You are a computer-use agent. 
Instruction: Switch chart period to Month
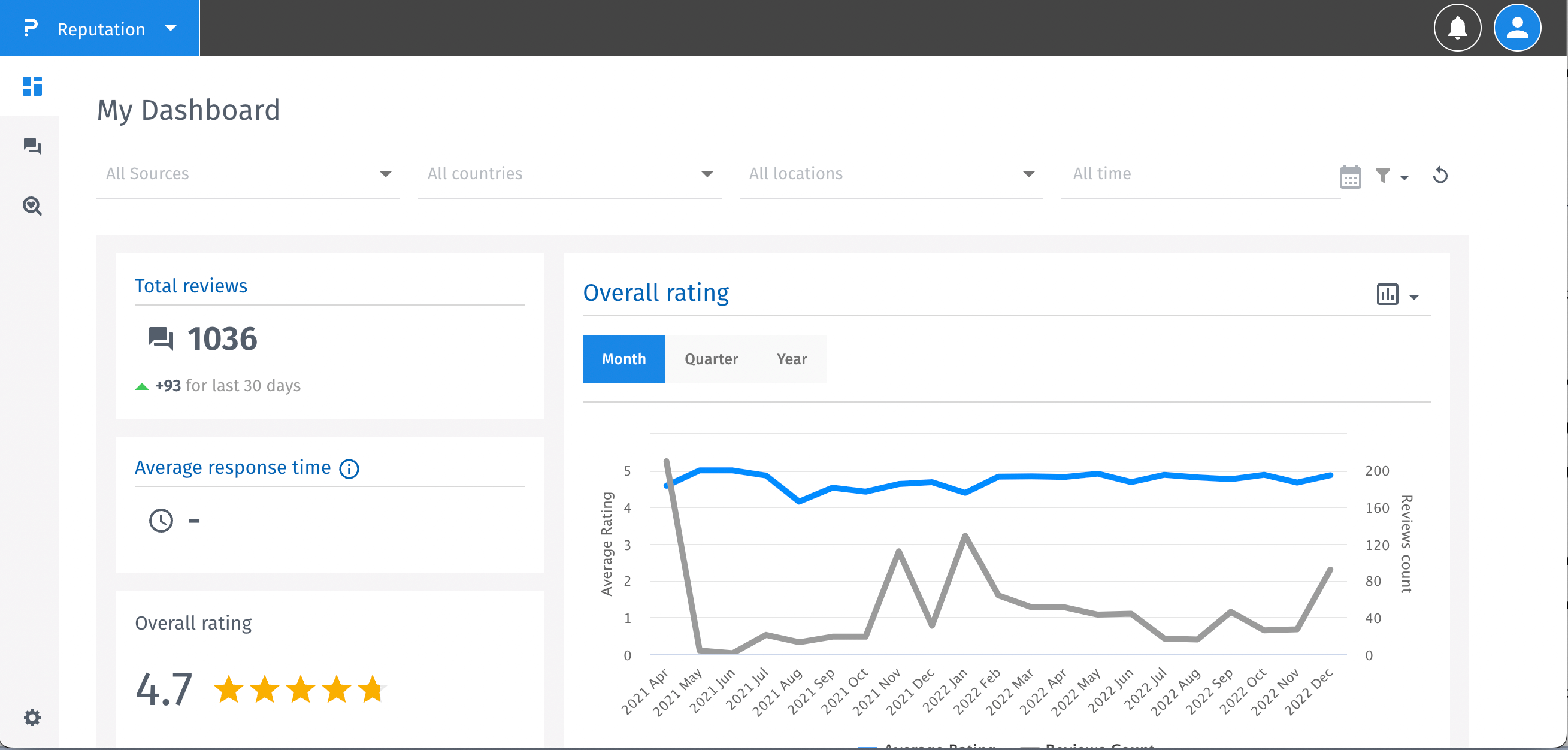coord(623,359)
